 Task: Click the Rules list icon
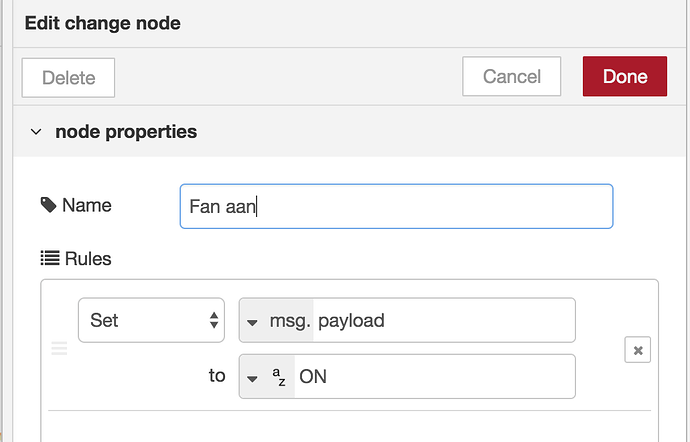point(49,258)
